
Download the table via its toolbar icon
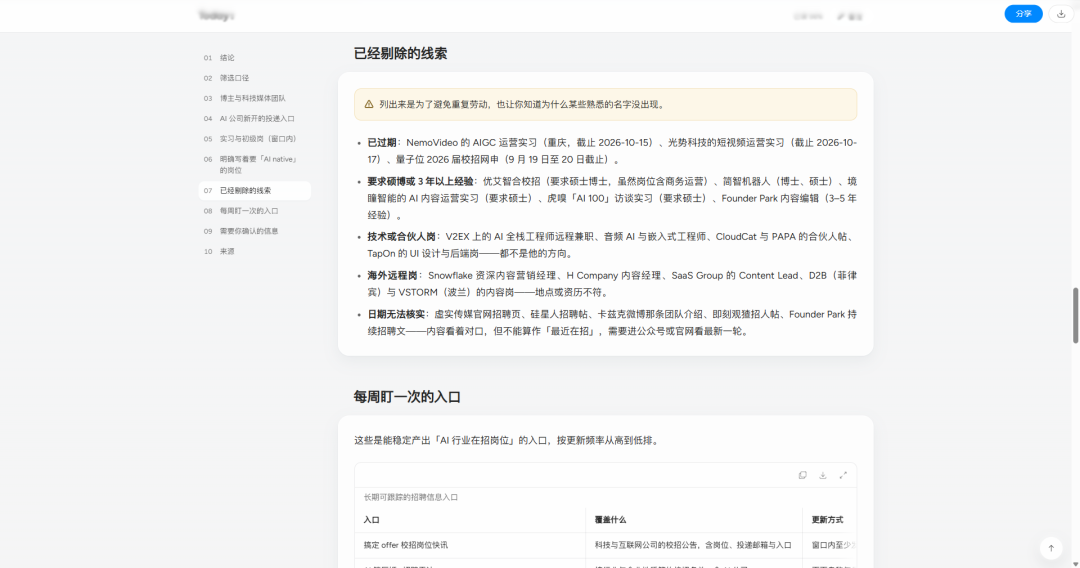pos(822,475)
